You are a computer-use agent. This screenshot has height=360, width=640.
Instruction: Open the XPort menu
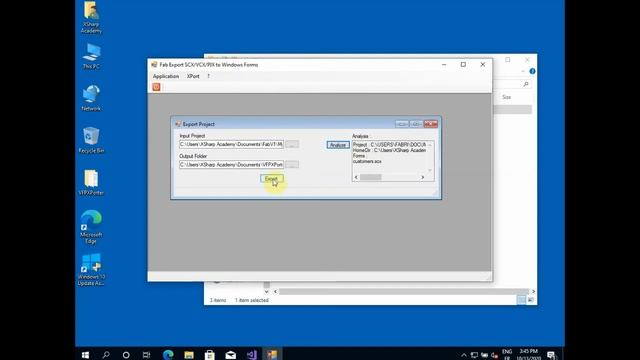pos(193,76)
